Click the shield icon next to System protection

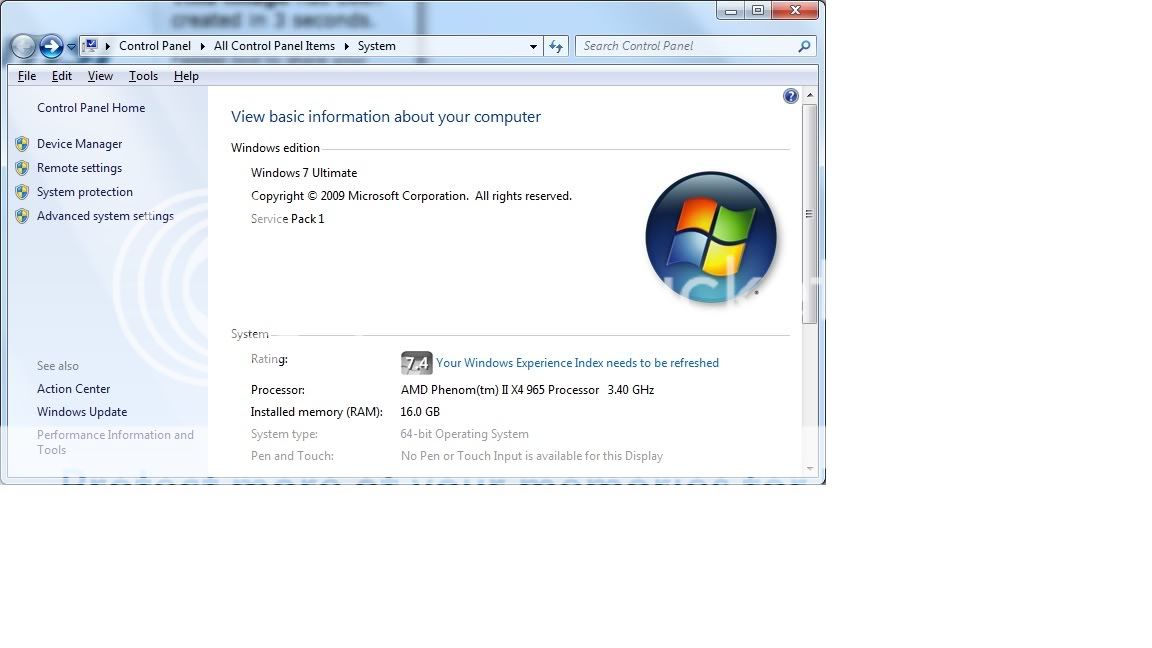tap(22, 192)
